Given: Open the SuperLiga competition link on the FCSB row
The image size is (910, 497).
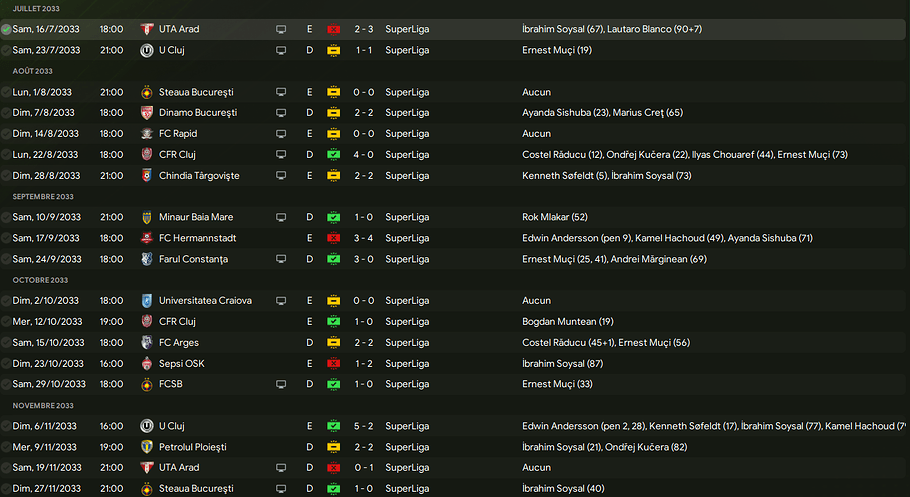Looking at the screenshot, I should pyautogui.click(x=407, y=384).
